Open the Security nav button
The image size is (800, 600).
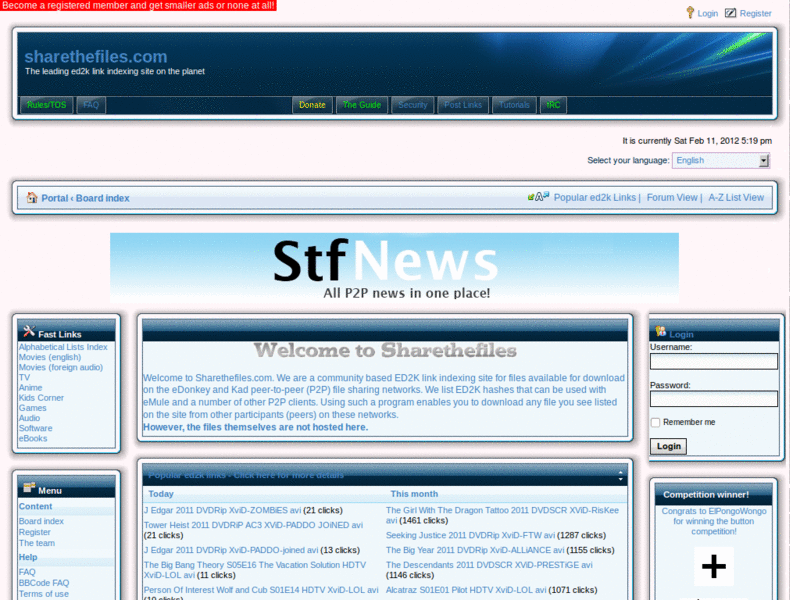tap(412, 105)
